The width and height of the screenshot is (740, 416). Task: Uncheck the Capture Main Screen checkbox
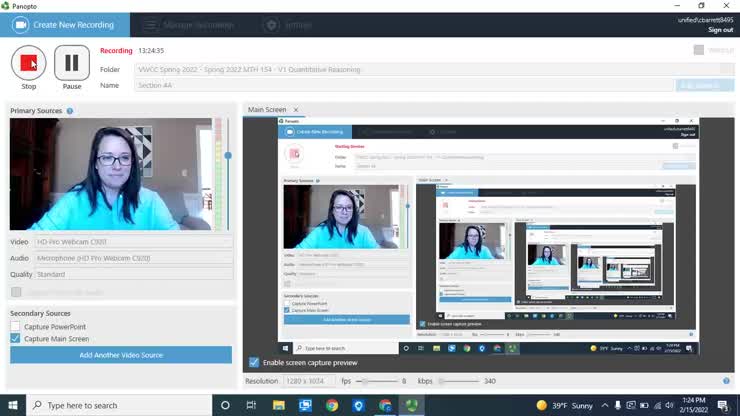pyautogui.click(x=16, y=339)
